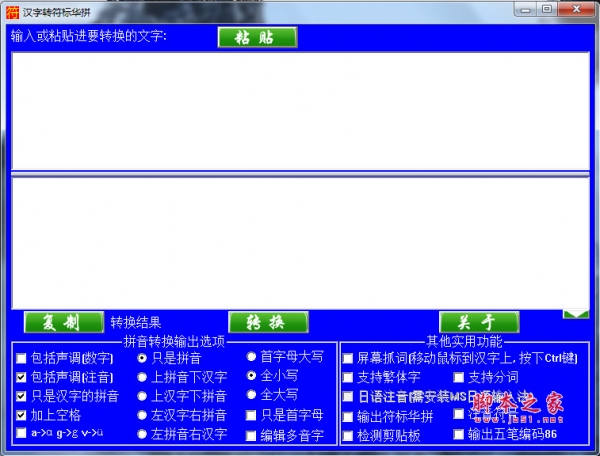Enable the a->ɑ g->ɡ v->ü checkbox
Screen dimensions: 600x456
(21, 433)
